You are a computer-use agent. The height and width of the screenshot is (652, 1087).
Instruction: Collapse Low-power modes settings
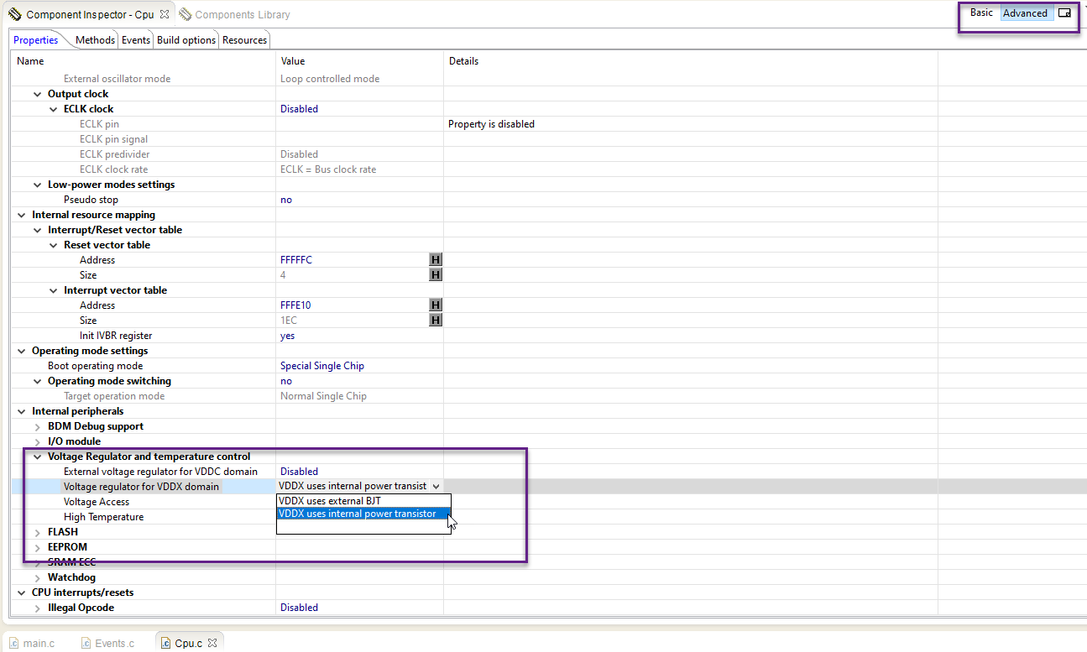(x=37, y=185)
